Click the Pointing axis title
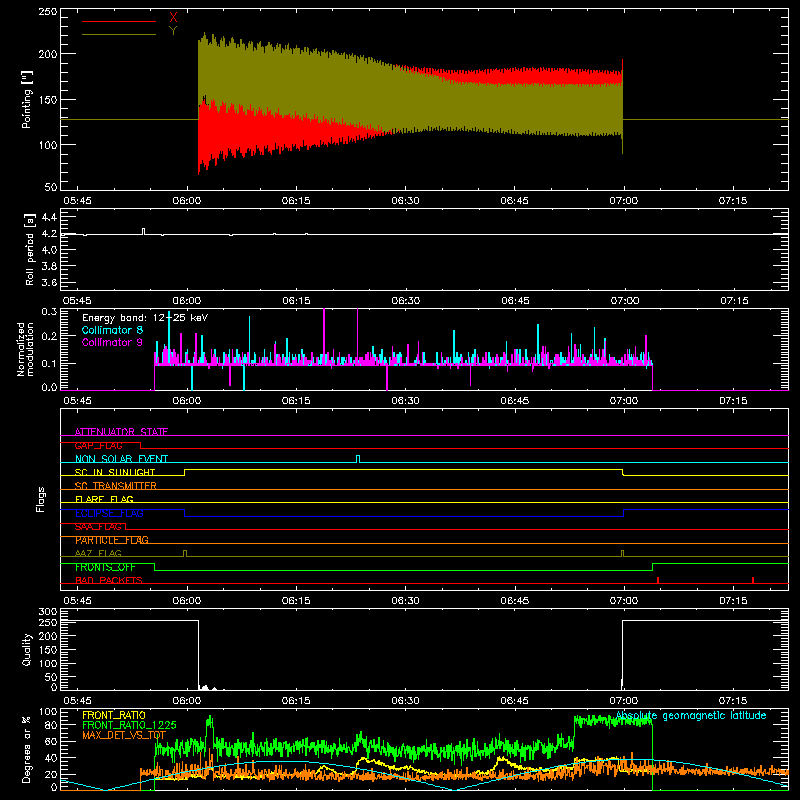The image size is (800, 800). [x=27, y=99]
